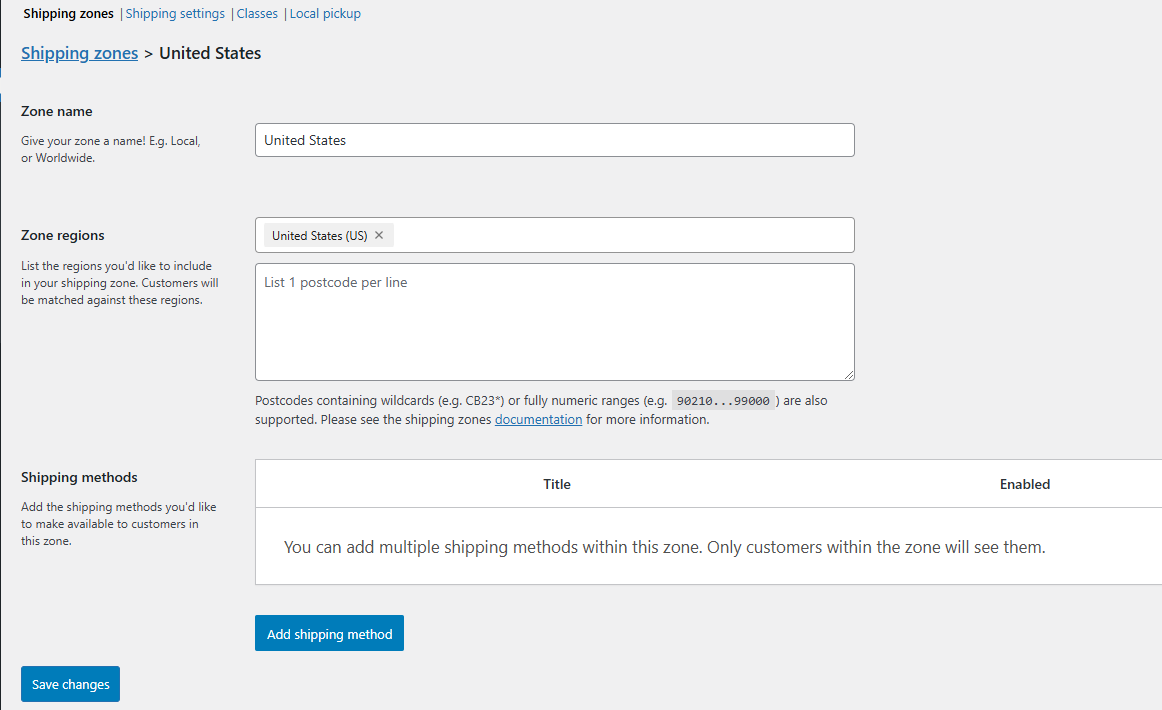
Task: Select the United States (US) tag label
Action: click(x=319, y=236)
